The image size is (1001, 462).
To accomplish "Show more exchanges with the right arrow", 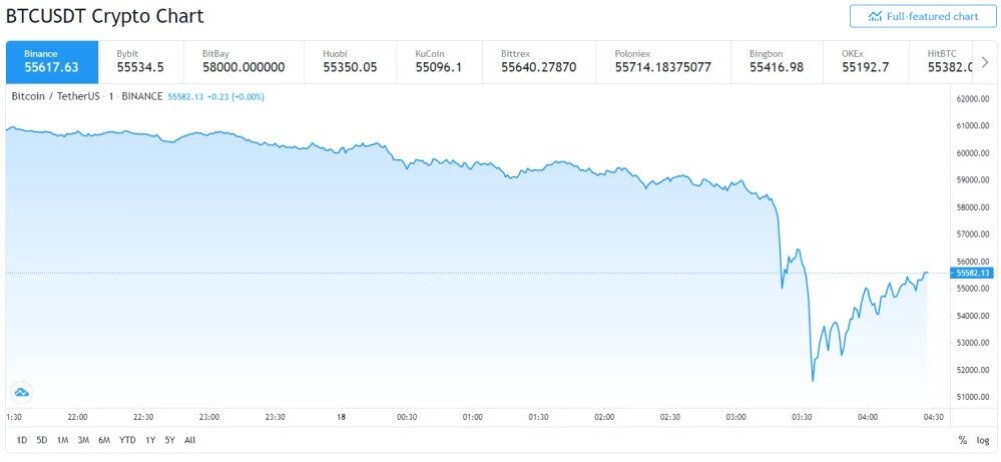I will (984, 63).
